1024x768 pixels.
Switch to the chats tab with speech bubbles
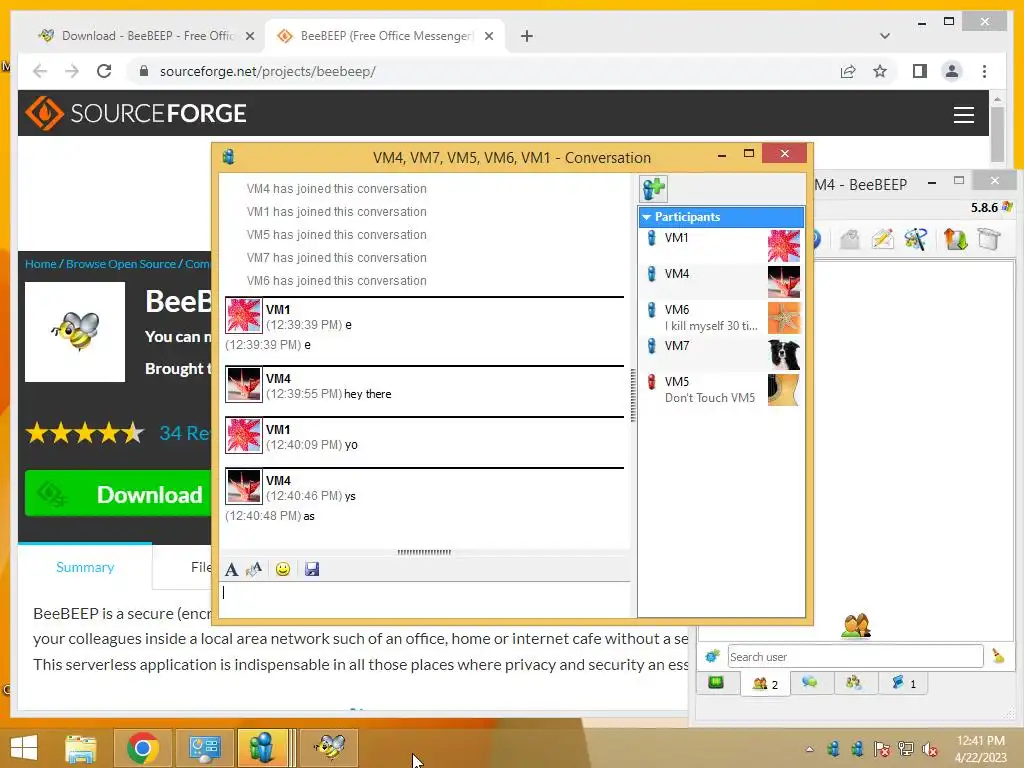[810, 683]
